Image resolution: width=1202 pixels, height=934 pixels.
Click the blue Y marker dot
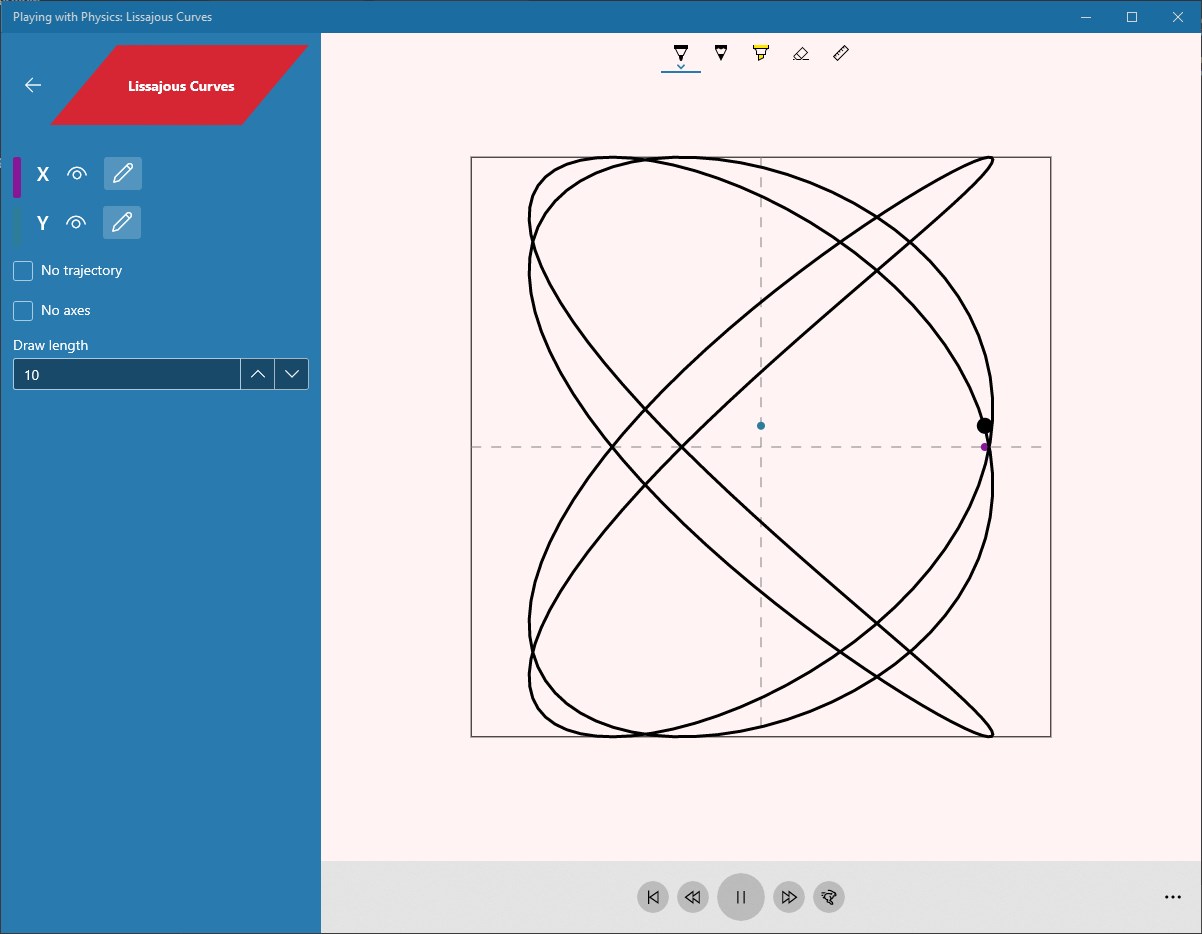(761, 426)
